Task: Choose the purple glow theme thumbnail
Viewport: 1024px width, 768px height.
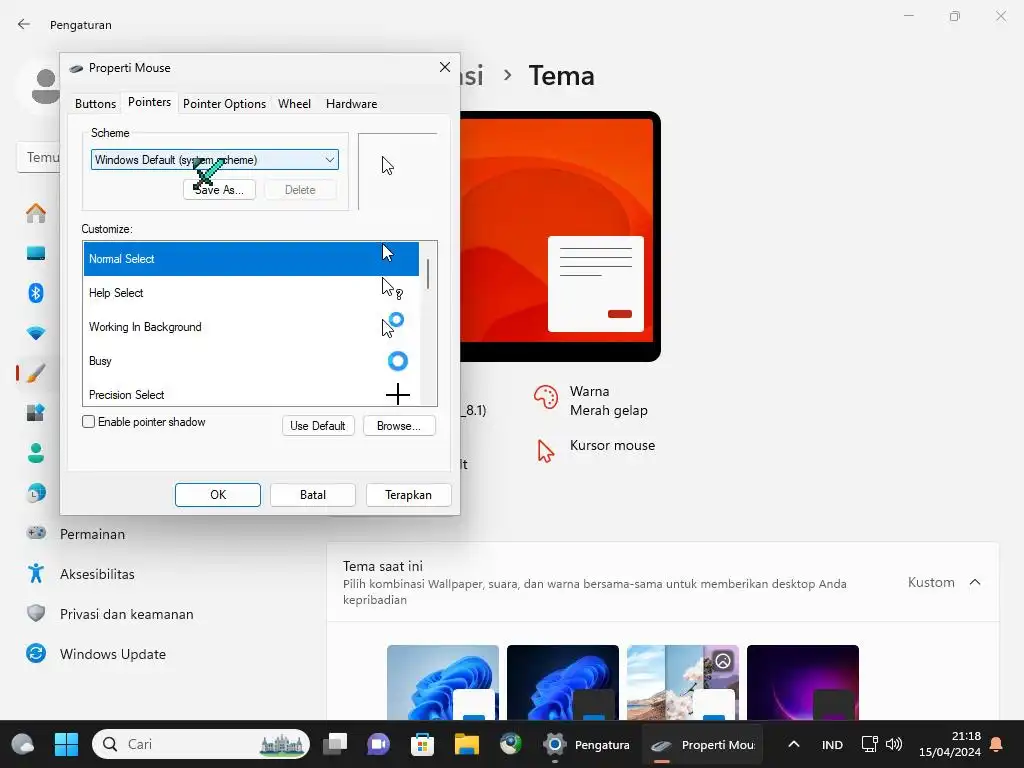Action: (x=803, y=682)
